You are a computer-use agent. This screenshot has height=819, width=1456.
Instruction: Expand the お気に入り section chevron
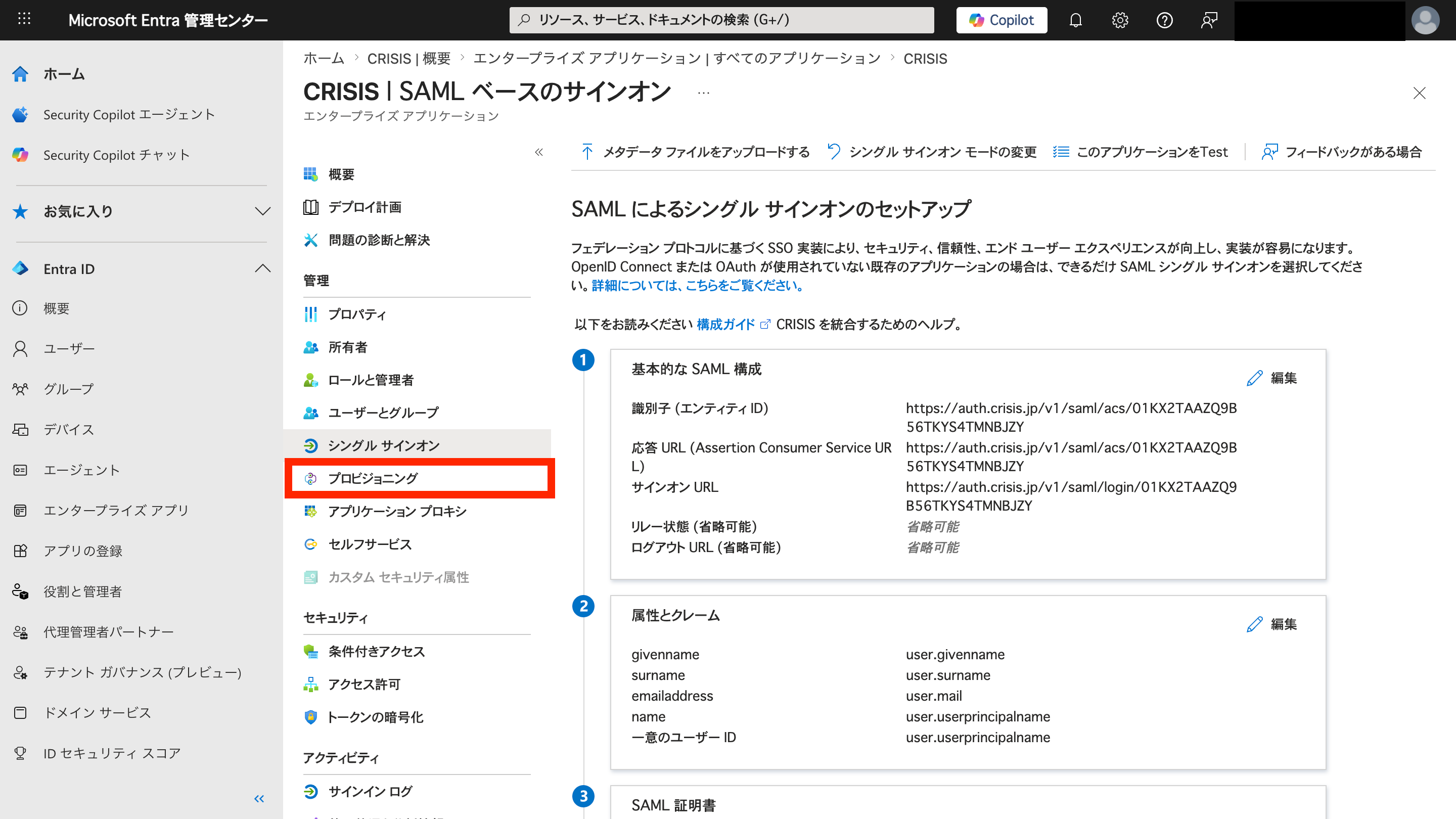pyautogui.click(x=262, y=211)
